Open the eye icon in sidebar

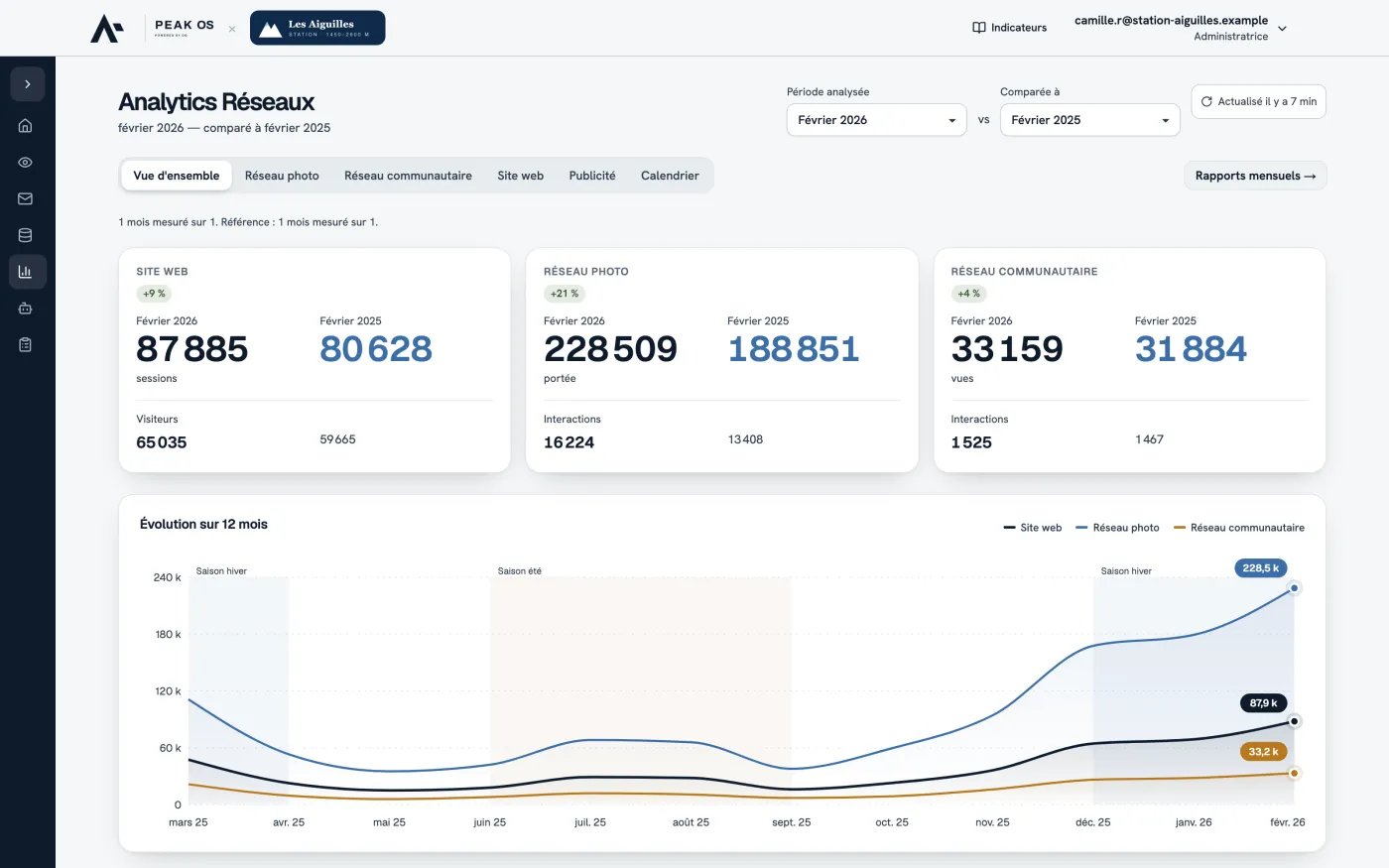[26, 163]
